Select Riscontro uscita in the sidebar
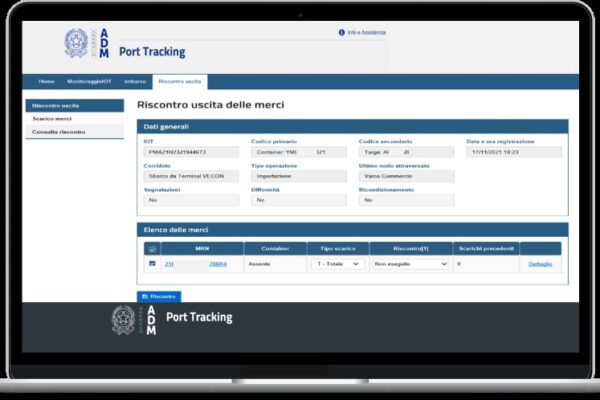Screen dimensions: 600x400 [56, 105]
